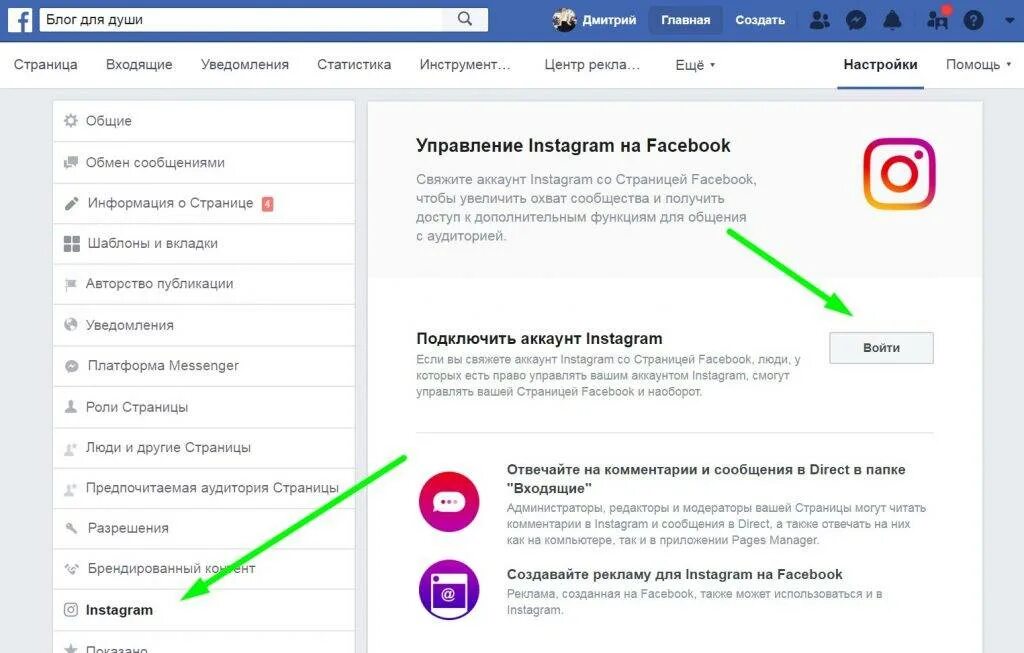Click the Facebook logo icon
Viewport: 1024px width, 653px height.
pyautogui.click(x=20, y=20)
